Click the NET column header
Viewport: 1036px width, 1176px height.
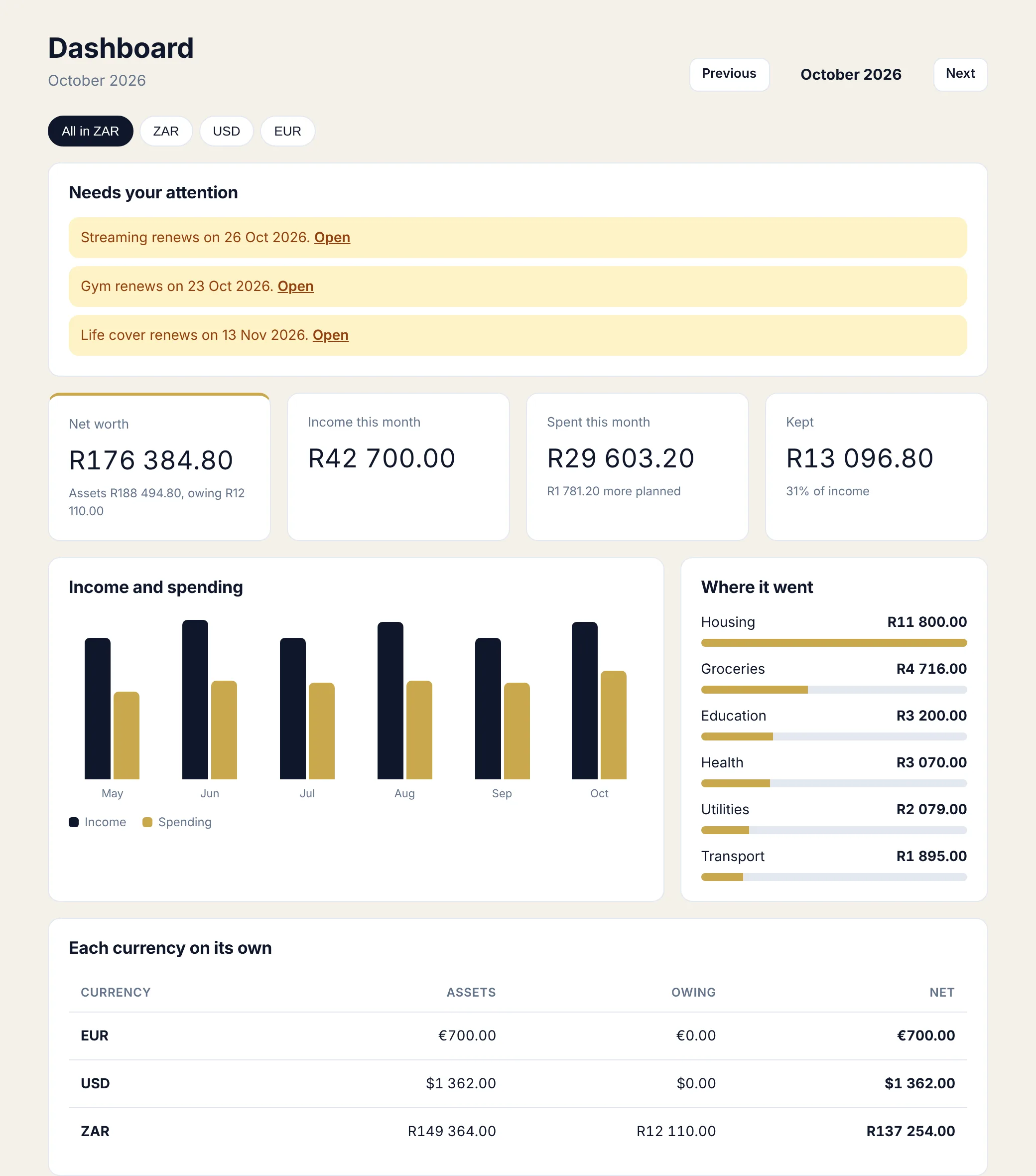pyautogui.click(x=942, y=993)
